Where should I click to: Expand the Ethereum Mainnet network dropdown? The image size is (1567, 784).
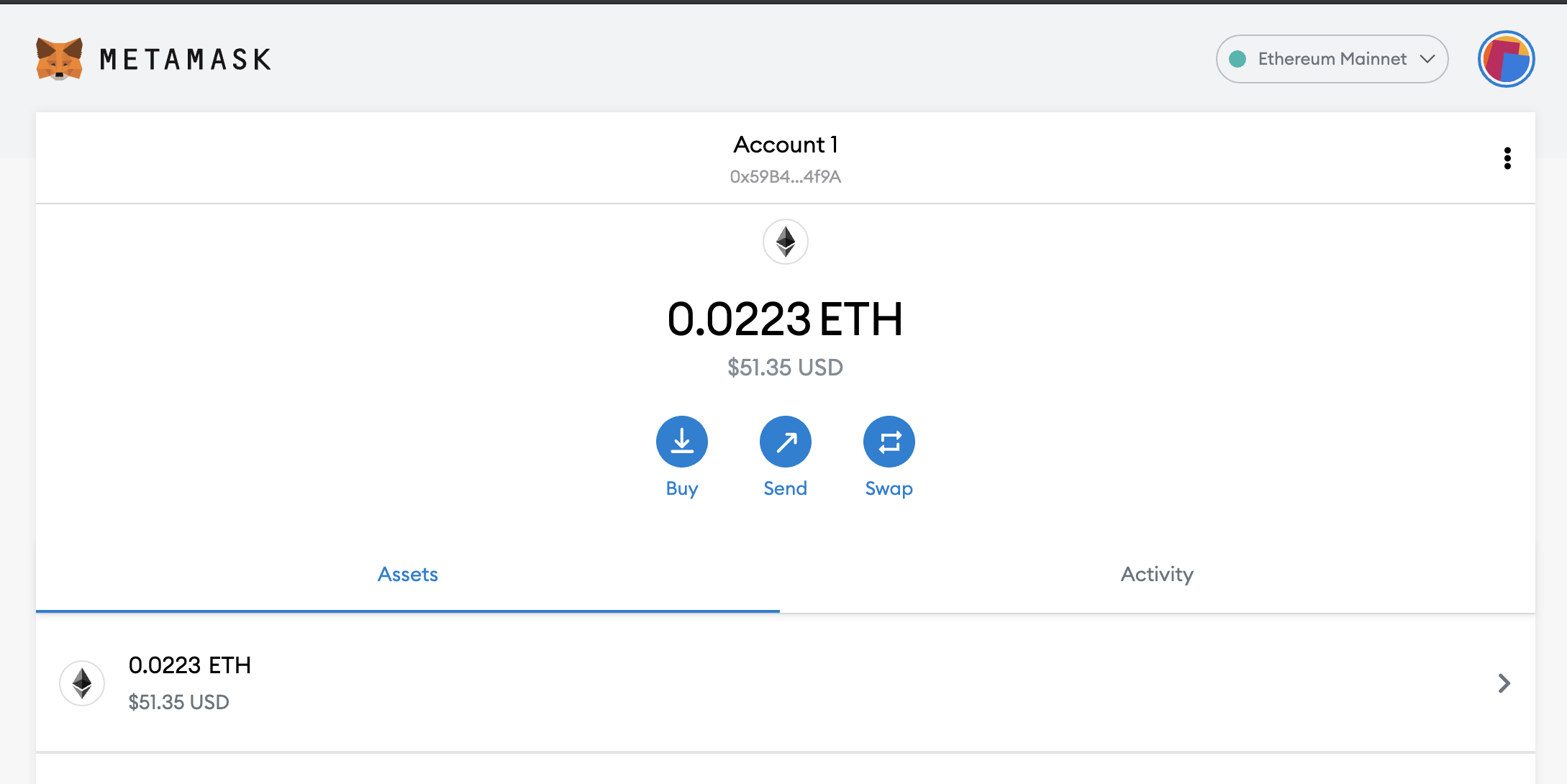coord(1331,59)
